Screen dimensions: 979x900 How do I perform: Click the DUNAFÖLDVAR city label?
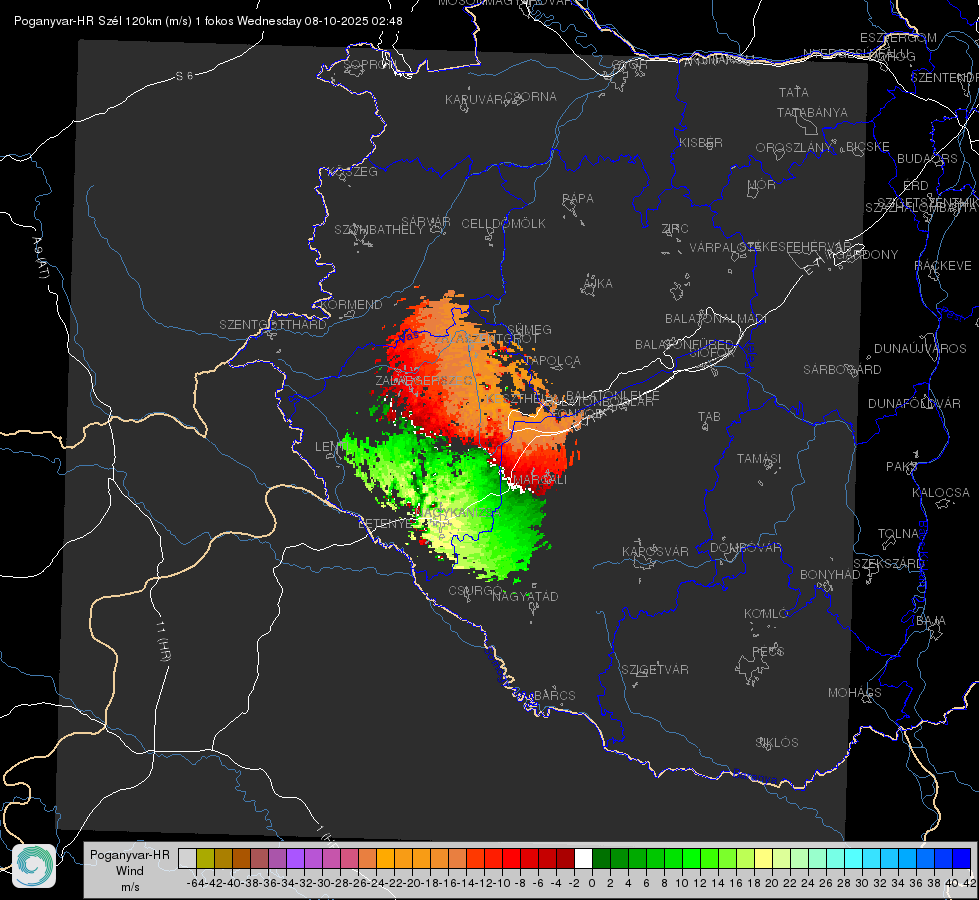point(914,403)
